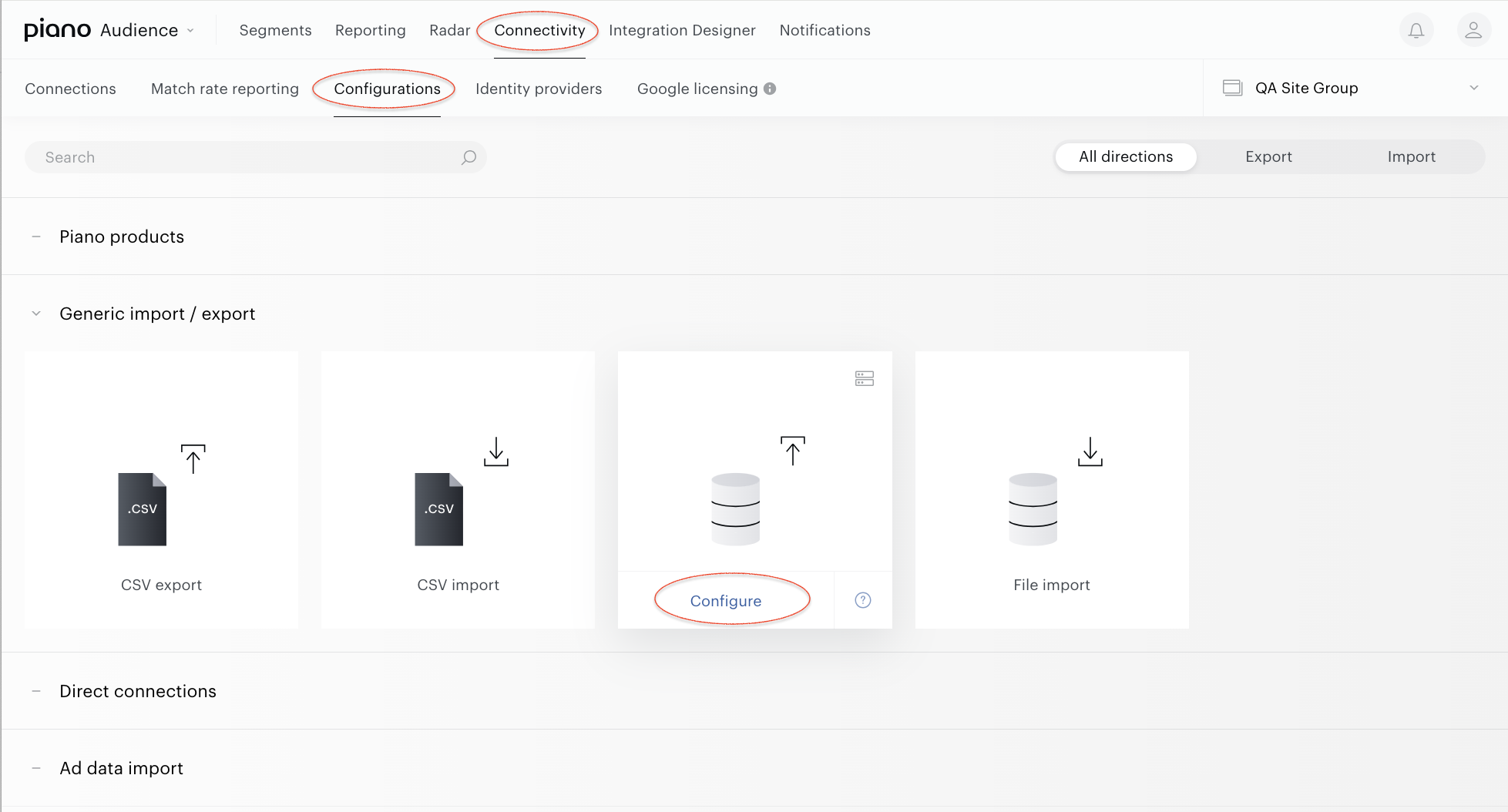Click the site group window icon
This screenshot has height=812, width=1508.
click(1233, 88)
